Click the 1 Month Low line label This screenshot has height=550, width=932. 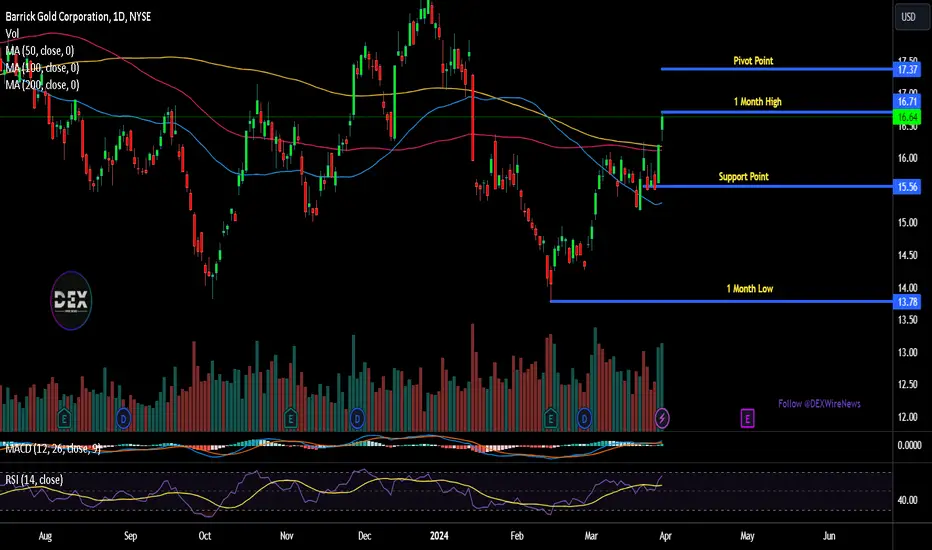click(750, 289)
